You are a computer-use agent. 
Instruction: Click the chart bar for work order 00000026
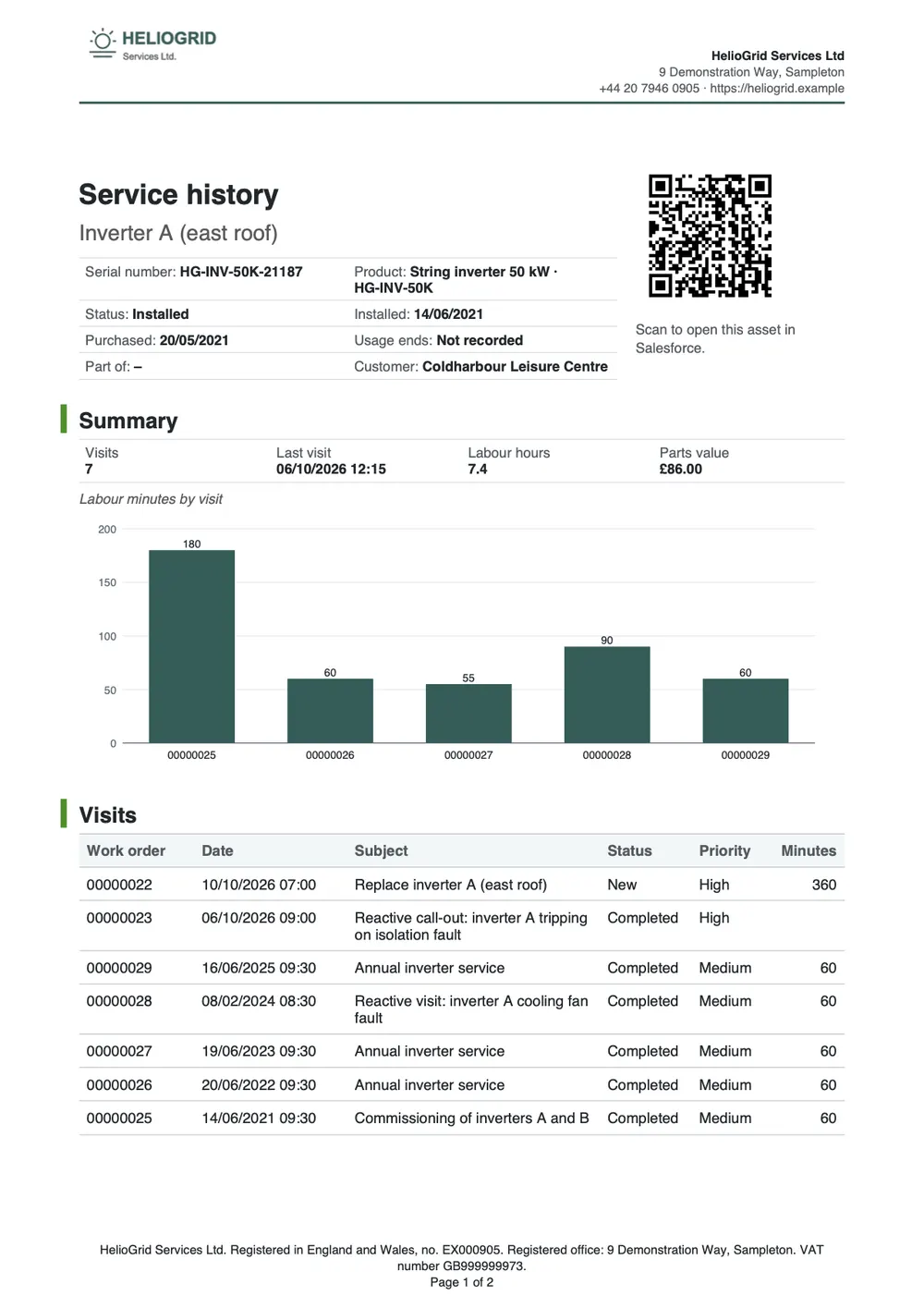[x=330, y=711]
